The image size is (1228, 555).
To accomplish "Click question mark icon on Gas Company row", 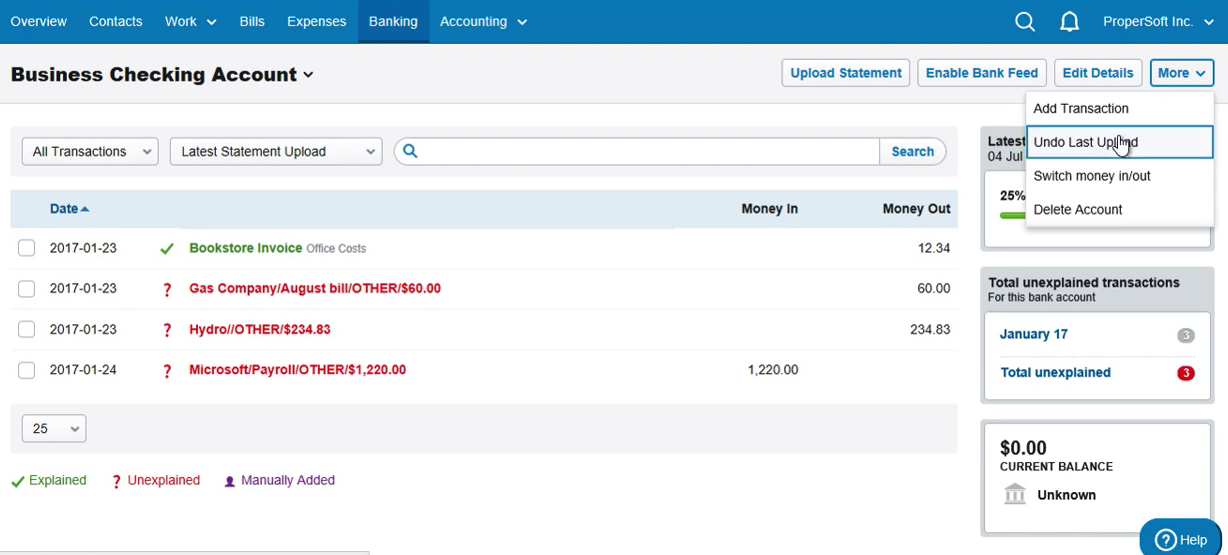I will [x=167, y=289].
